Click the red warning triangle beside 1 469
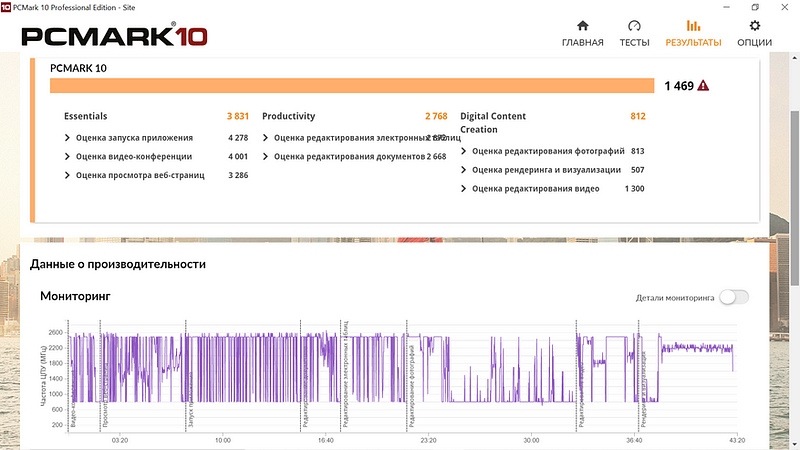The height and width of the screenshot is (450, 800). [703, 86]
